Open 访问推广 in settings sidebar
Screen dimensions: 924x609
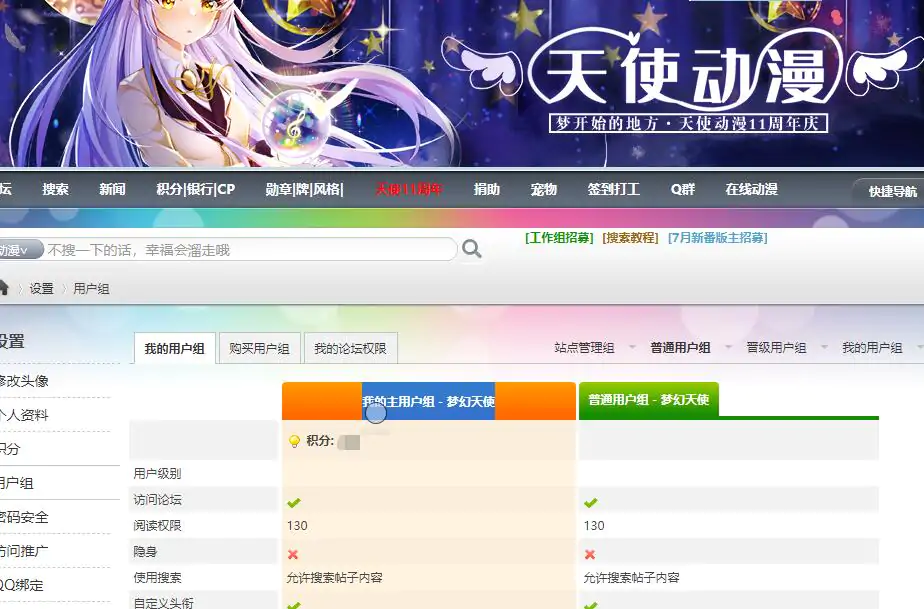click(x=24, y=551)
